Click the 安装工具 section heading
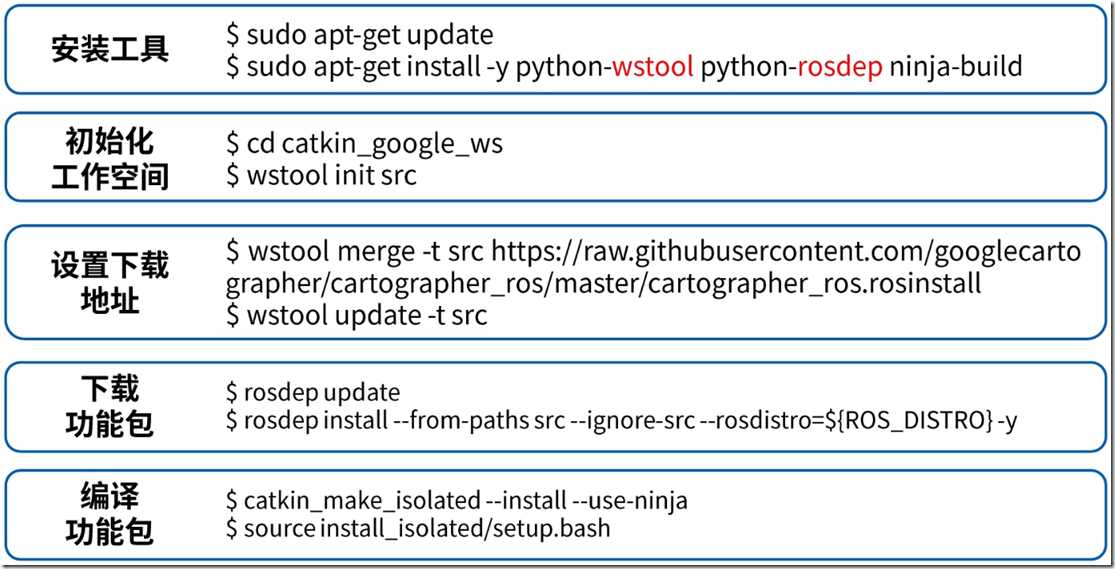 [110, 49]
